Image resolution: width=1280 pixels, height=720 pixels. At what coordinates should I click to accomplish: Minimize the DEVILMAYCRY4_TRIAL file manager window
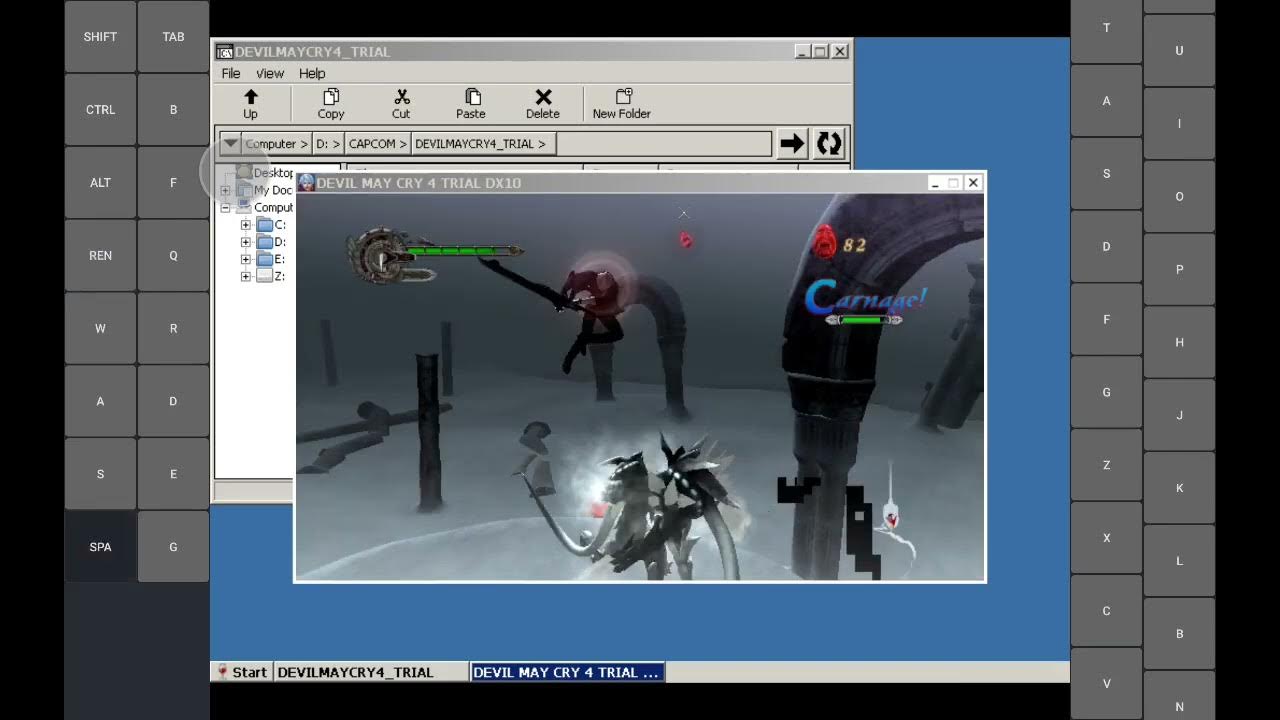coord(802,51)
